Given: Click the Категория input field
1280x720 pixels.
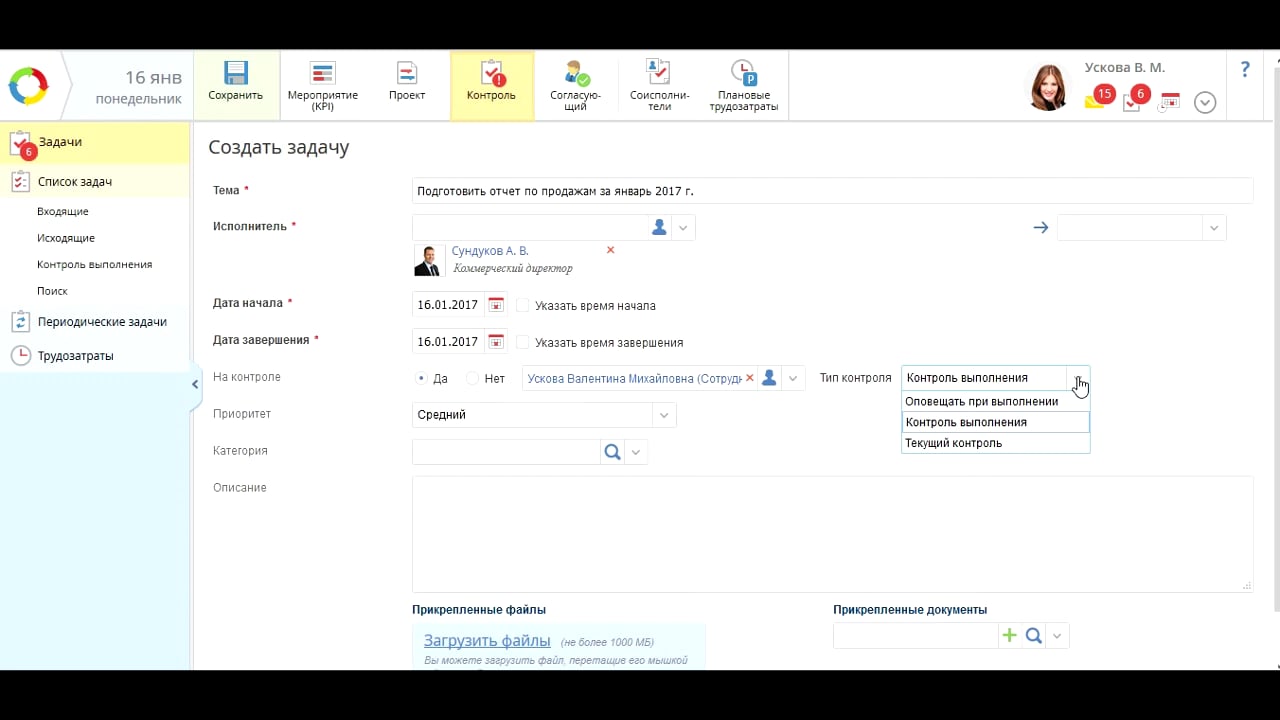Looking at the screenshot, I should tap(506, 452).
